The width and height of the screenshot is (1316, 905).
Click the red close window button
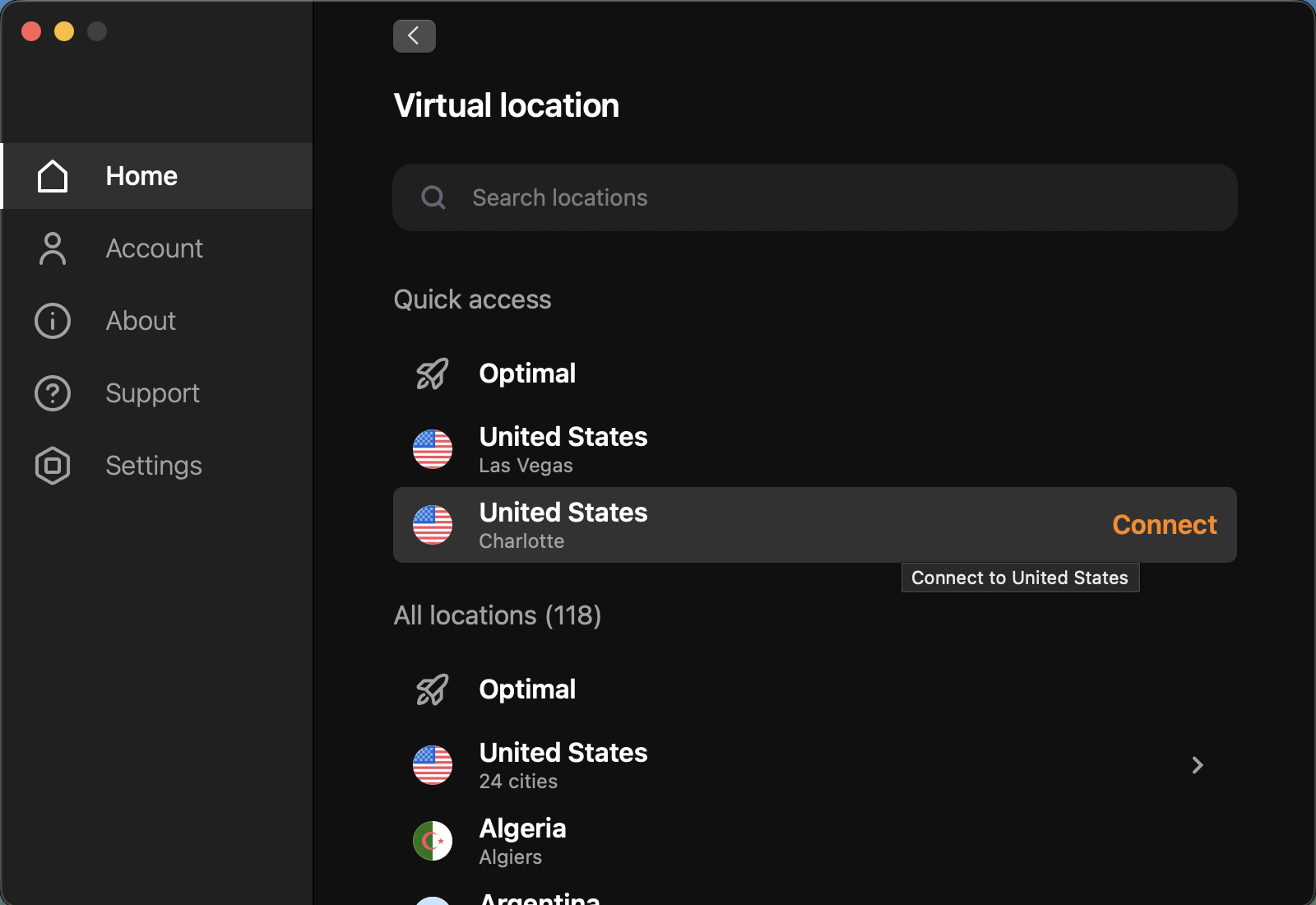[x=31, y=31]
